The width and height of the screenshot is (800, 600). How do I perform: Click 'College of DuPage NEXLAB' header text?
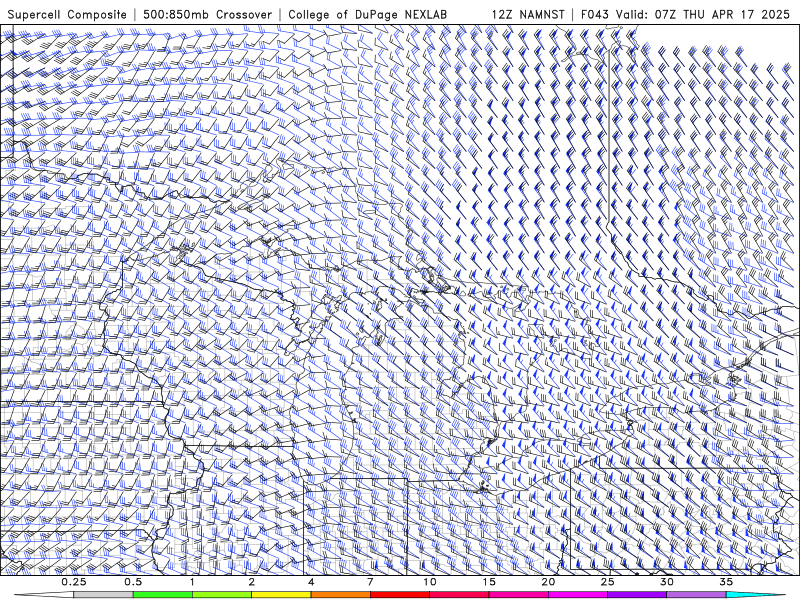tap(367, 15)
